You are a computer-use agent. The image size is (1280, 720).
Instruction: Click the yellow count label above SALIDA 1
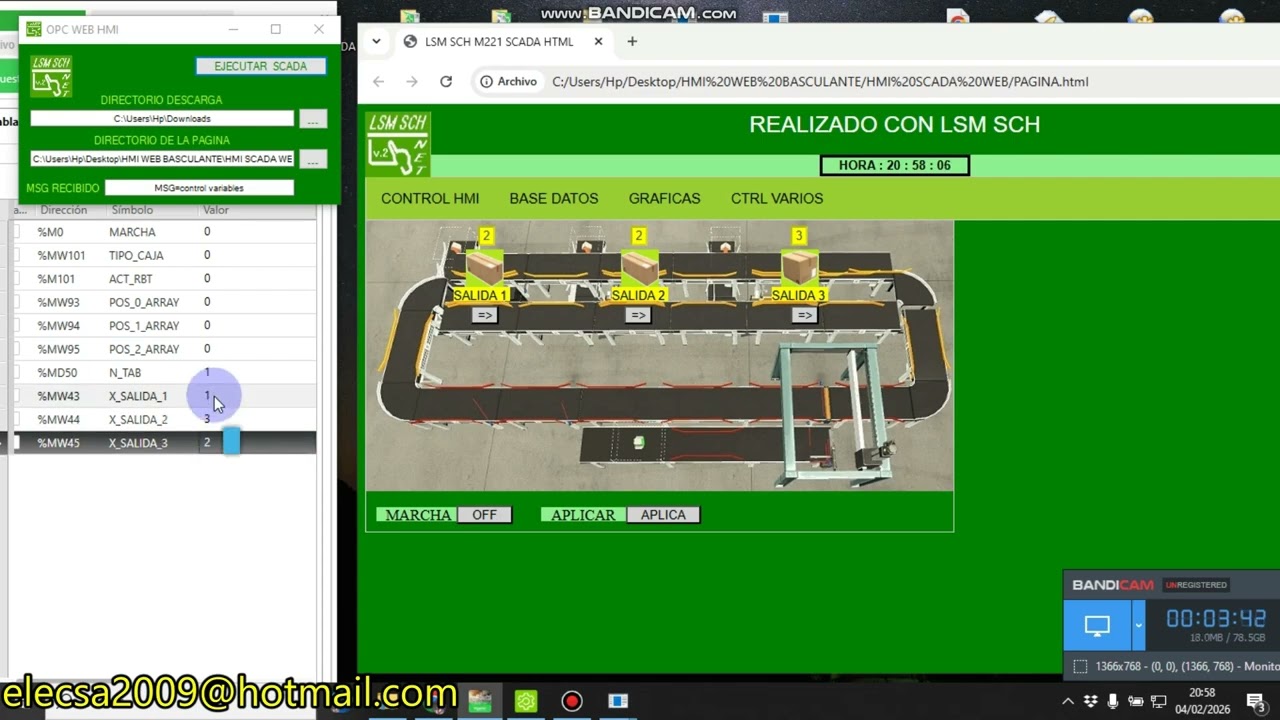pos(486,236)
